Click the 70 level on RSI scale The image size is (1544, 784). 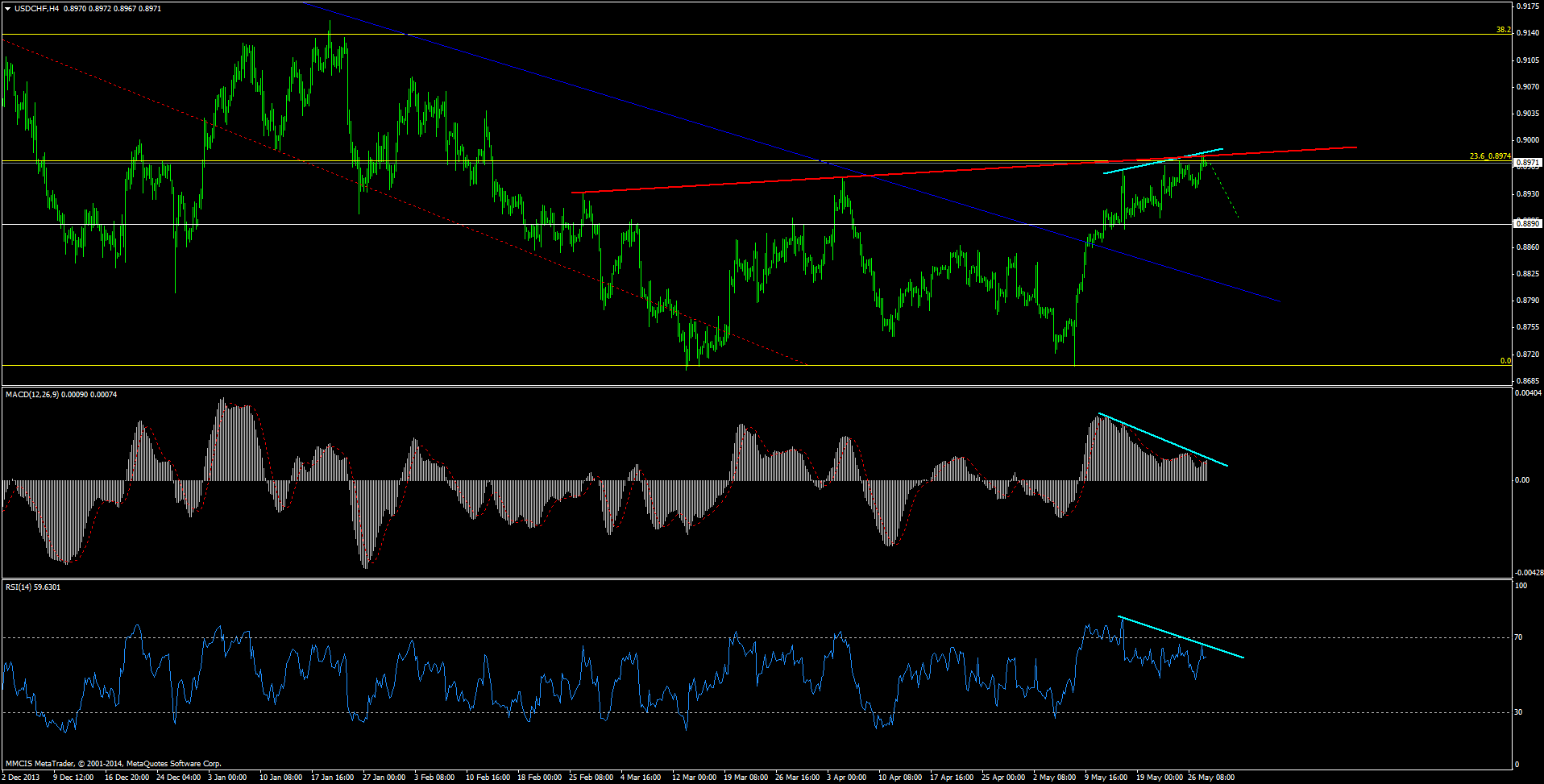point(1519,637)
